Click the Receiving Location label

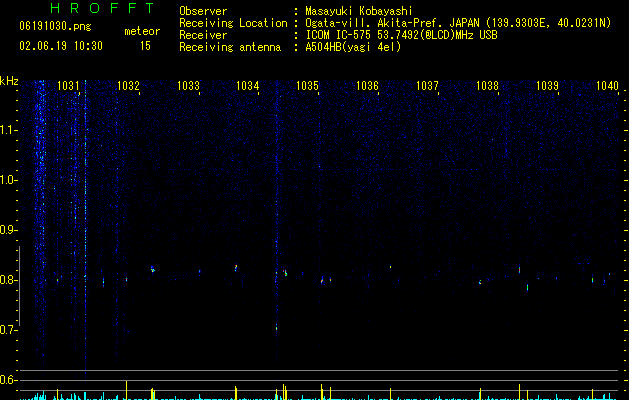(x=233, y=23)
